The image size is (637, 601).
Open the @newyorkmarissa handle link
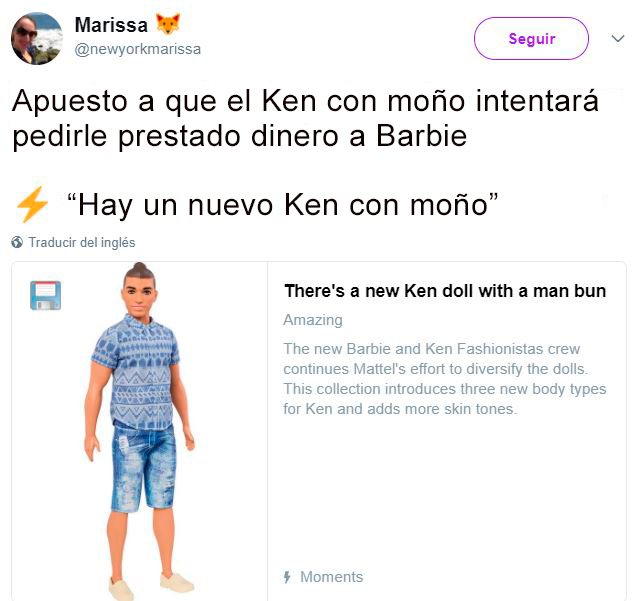coord(138,49)
